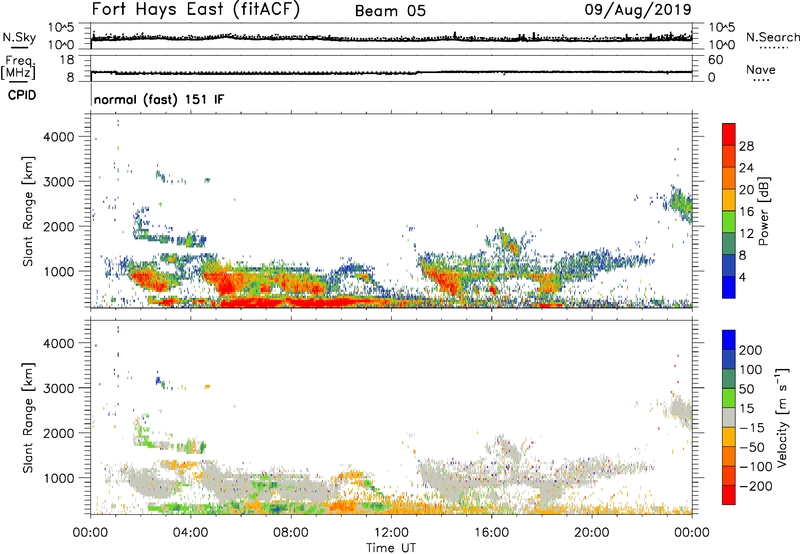Click the '4000' tick on power panel axis

[58, 137]
